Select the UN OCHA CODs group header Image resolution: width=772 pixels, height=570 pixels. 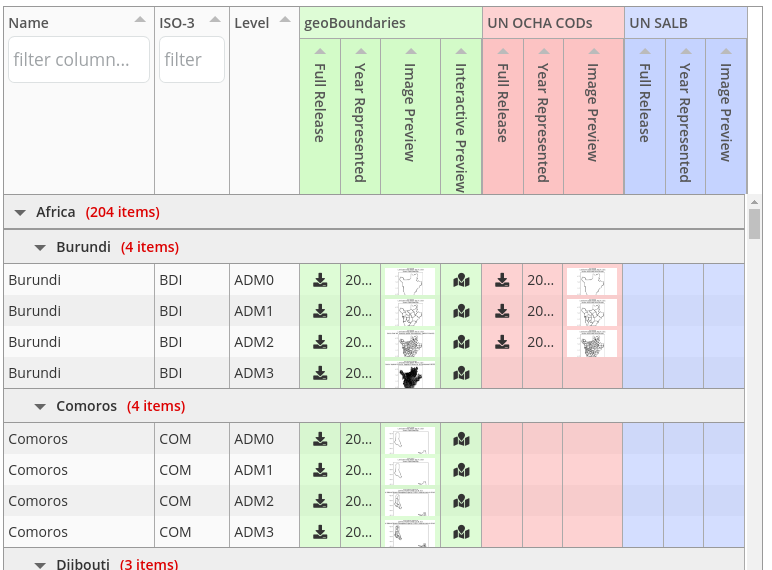(553, 23)
